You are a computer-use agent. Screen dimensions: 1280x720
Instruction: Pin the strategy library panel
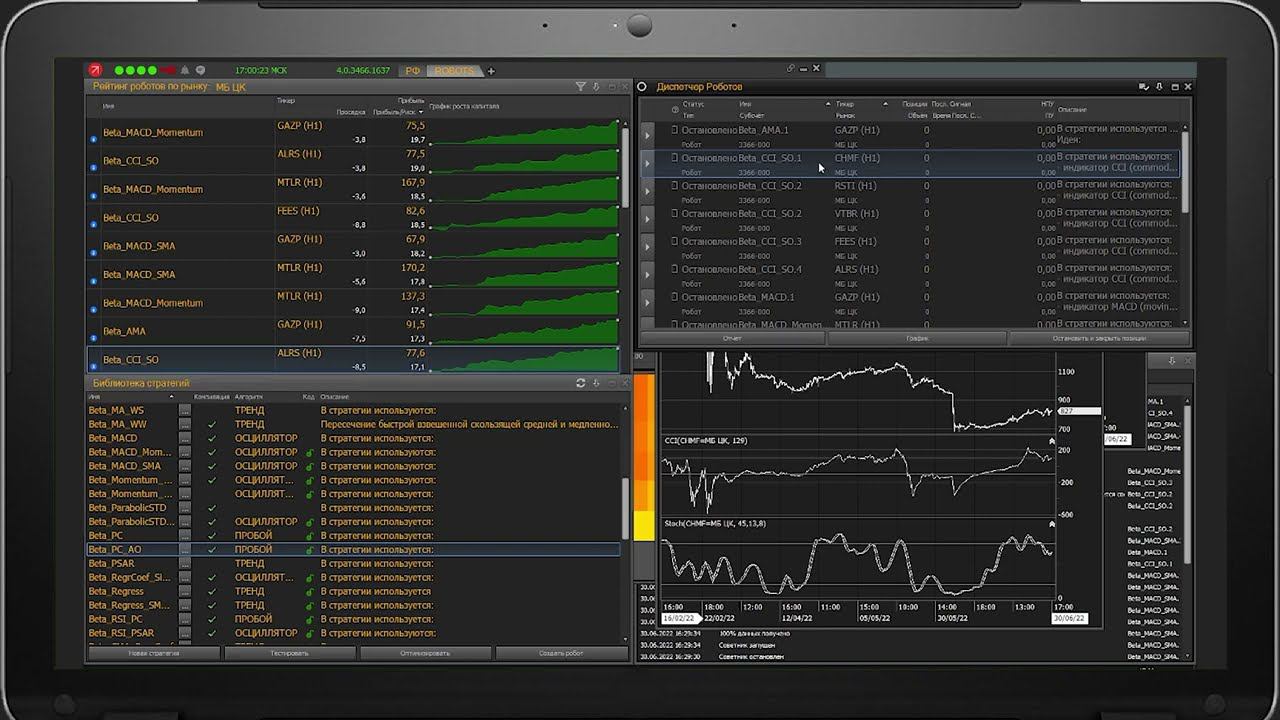click(x=596, y=383)
